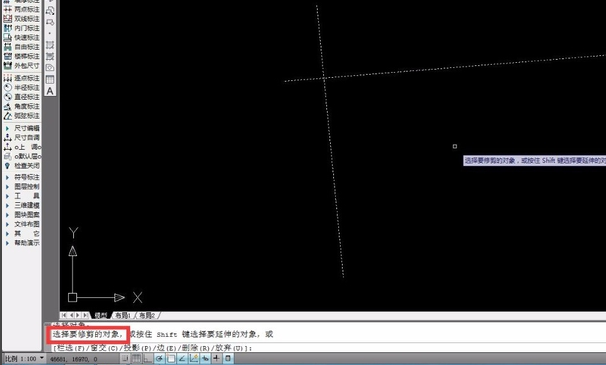Click the 尺寸自调 auto-adjust tool
Screen dimensions: 606x365
tap(22, 138)
